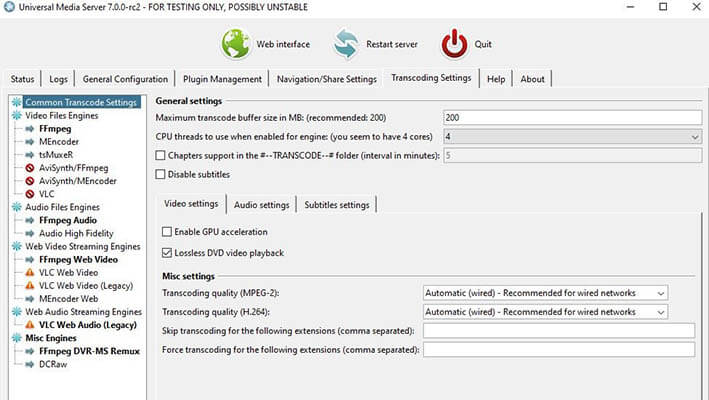This screenshot has width=709, height=400.
Task: Click the chapters interval minutes field
Action: point(572,155)
